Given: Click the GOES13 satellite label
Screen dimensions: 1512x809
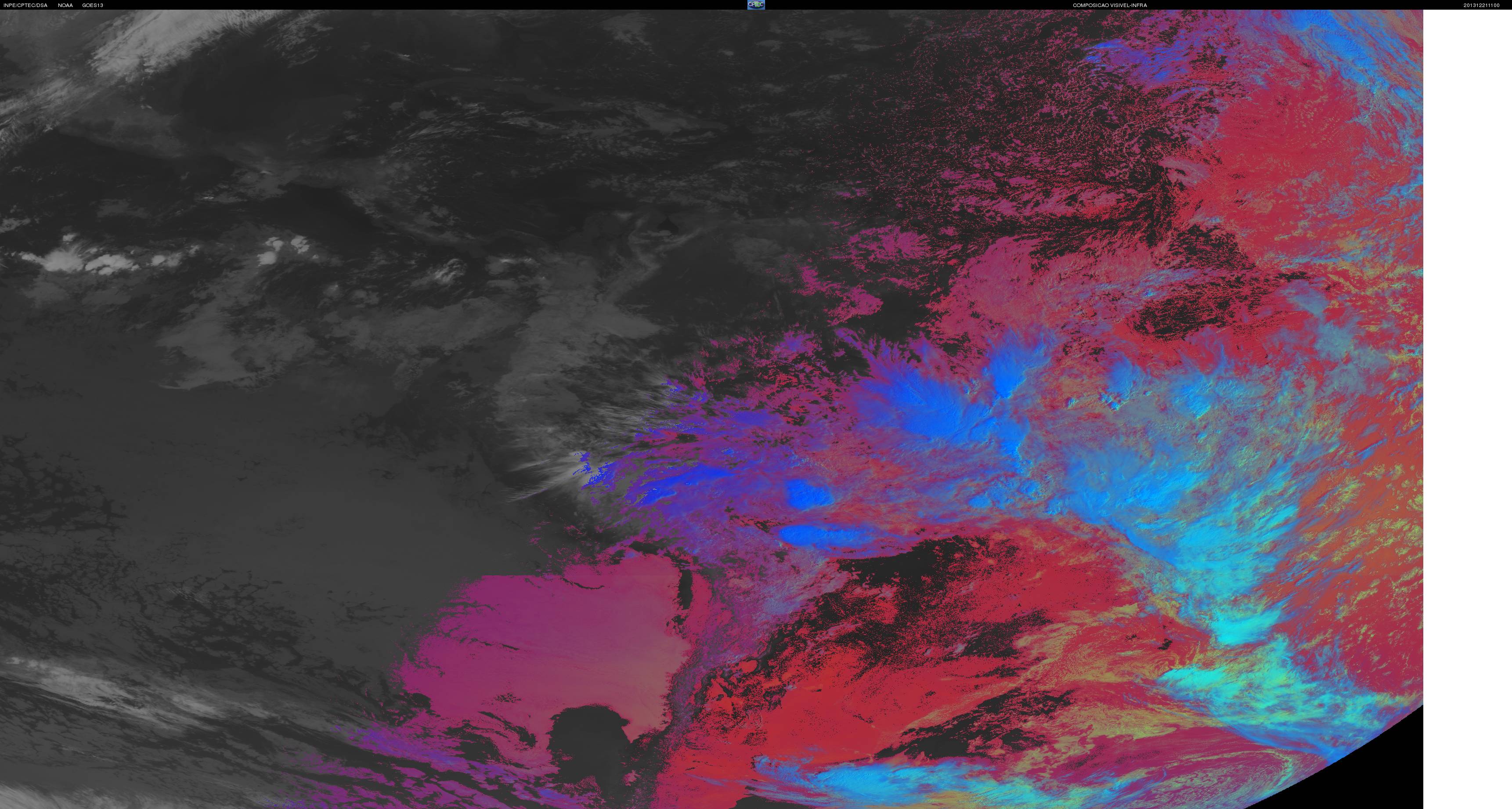Looking at the screenshot, I should coord(93,5).
